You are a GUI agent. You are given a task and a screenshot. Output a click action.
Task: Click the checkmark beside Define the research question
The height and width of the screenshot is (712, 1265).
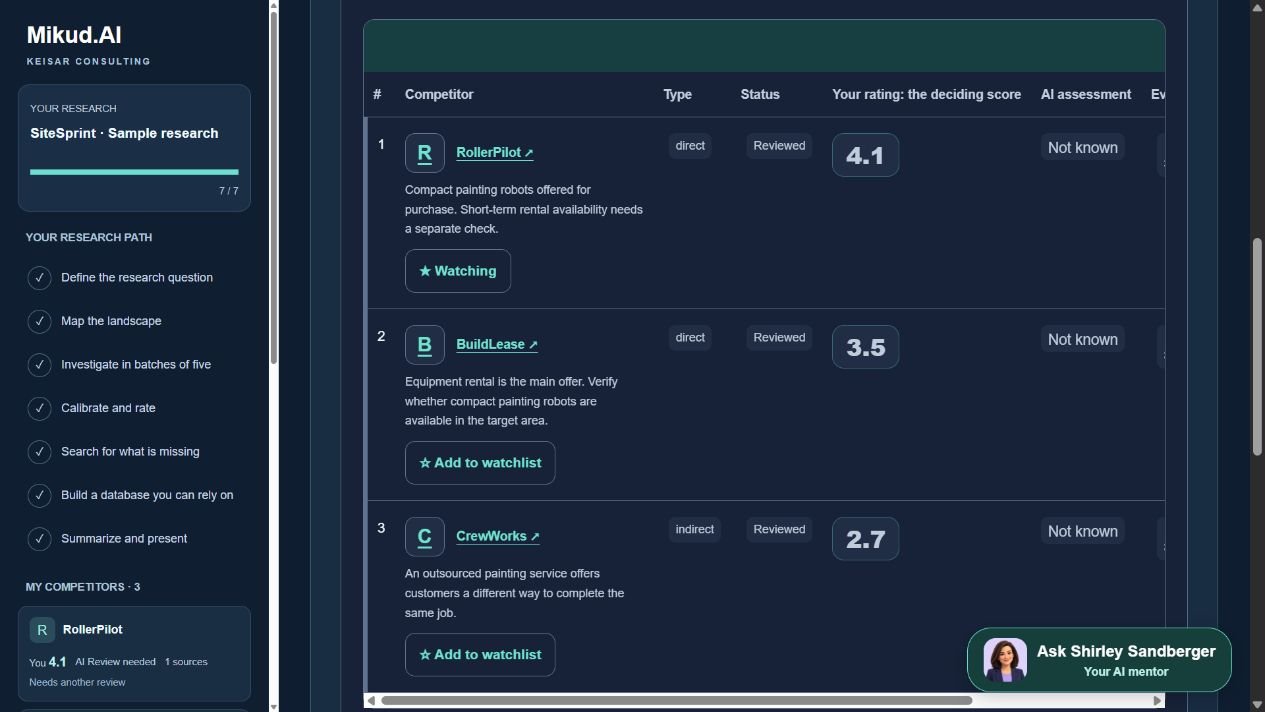39,278
